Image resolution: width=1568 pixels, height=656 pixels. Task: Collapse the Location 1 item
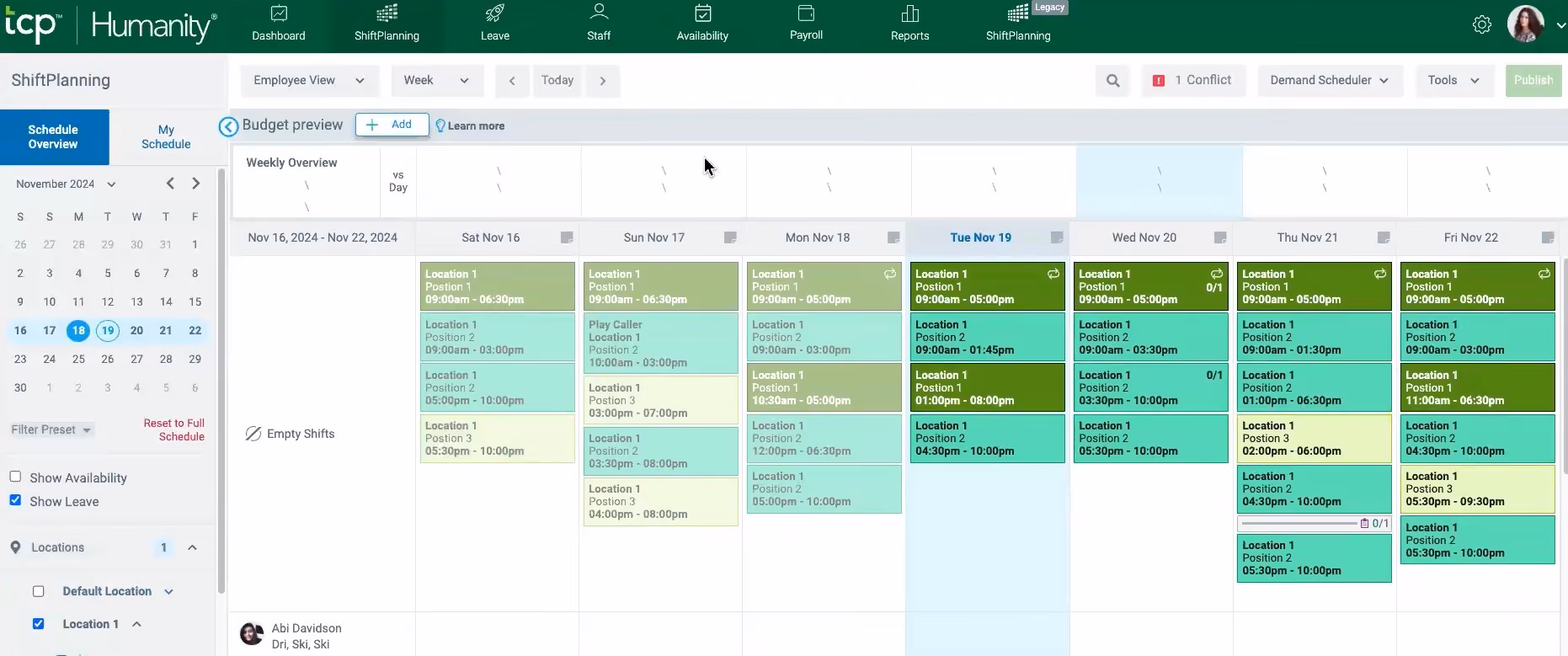[x=136, y=624]
